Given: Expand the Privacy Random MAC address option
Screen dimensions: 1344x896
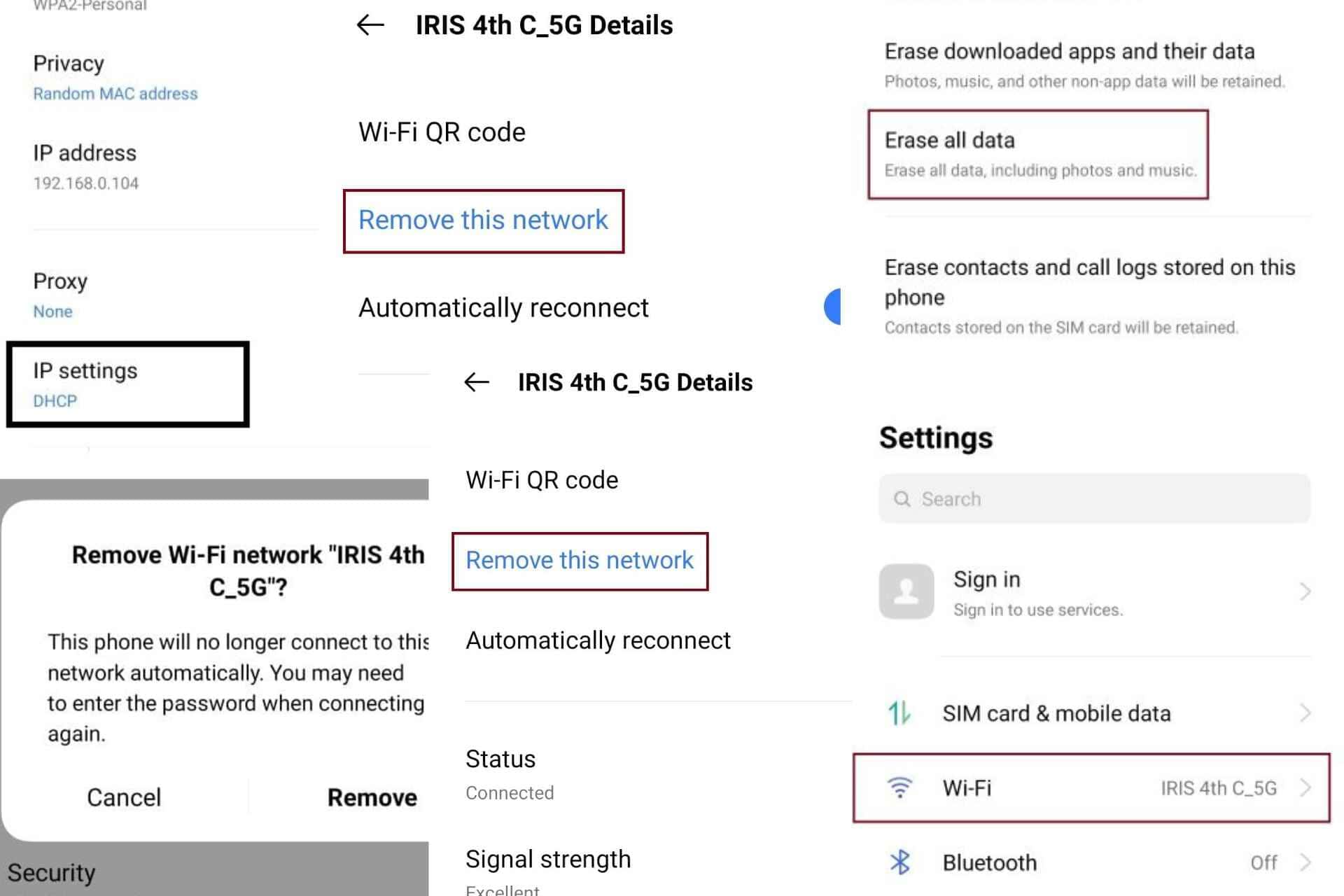Looking at the screenshot, I should [x=115, y=77].
